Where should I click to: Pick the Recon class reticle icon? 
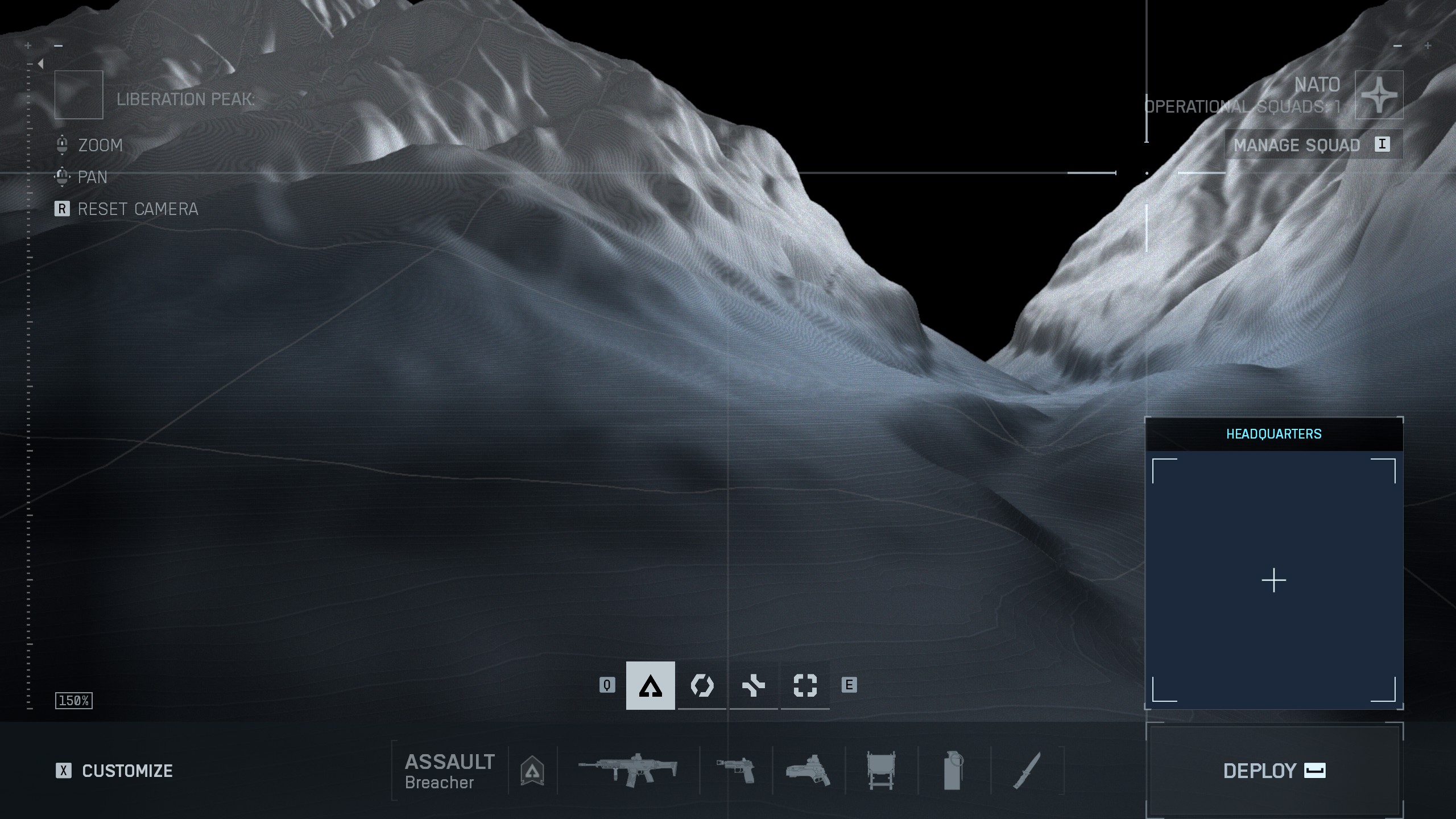tap(805, 685)
